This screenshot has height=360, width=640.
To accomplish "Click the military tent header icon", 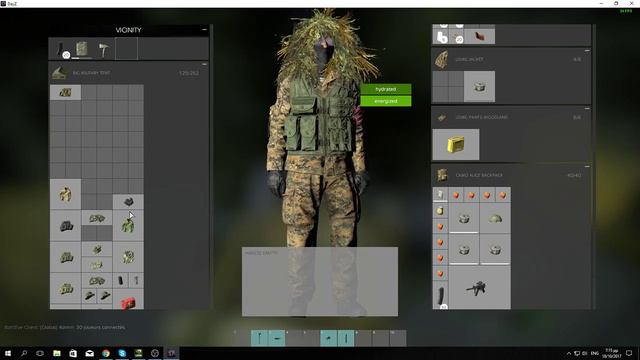I will [x=59, y=73].
